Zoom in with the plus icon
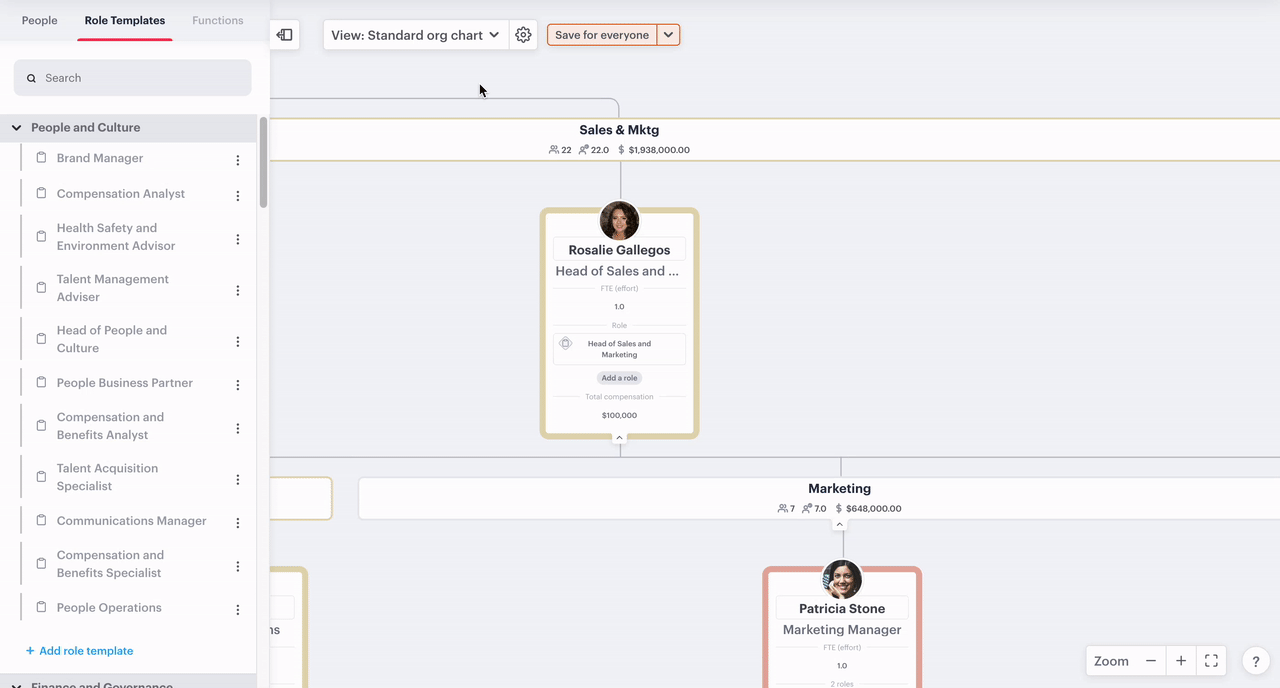 coord(1181,661)
